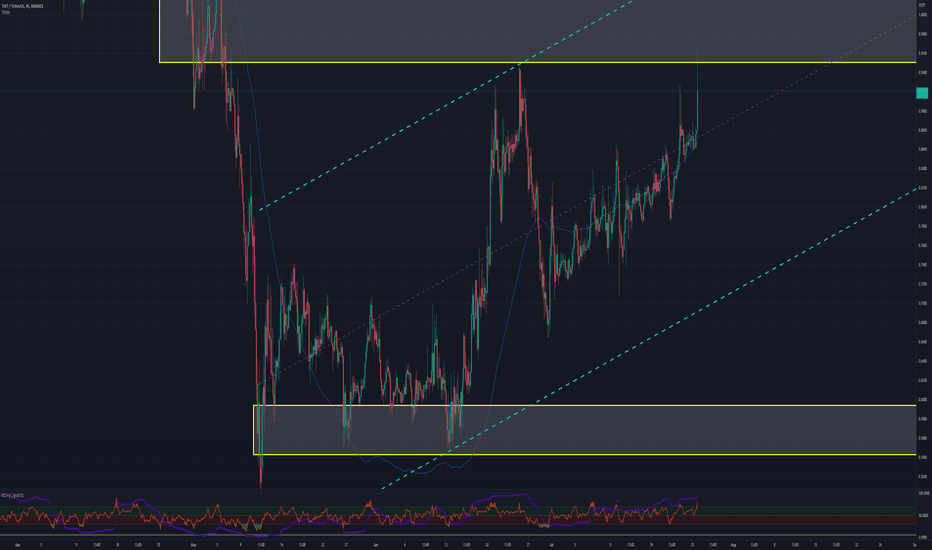
Task: Click the TWT/TetherUS symbol title
Action: click(x=23, y=6)
